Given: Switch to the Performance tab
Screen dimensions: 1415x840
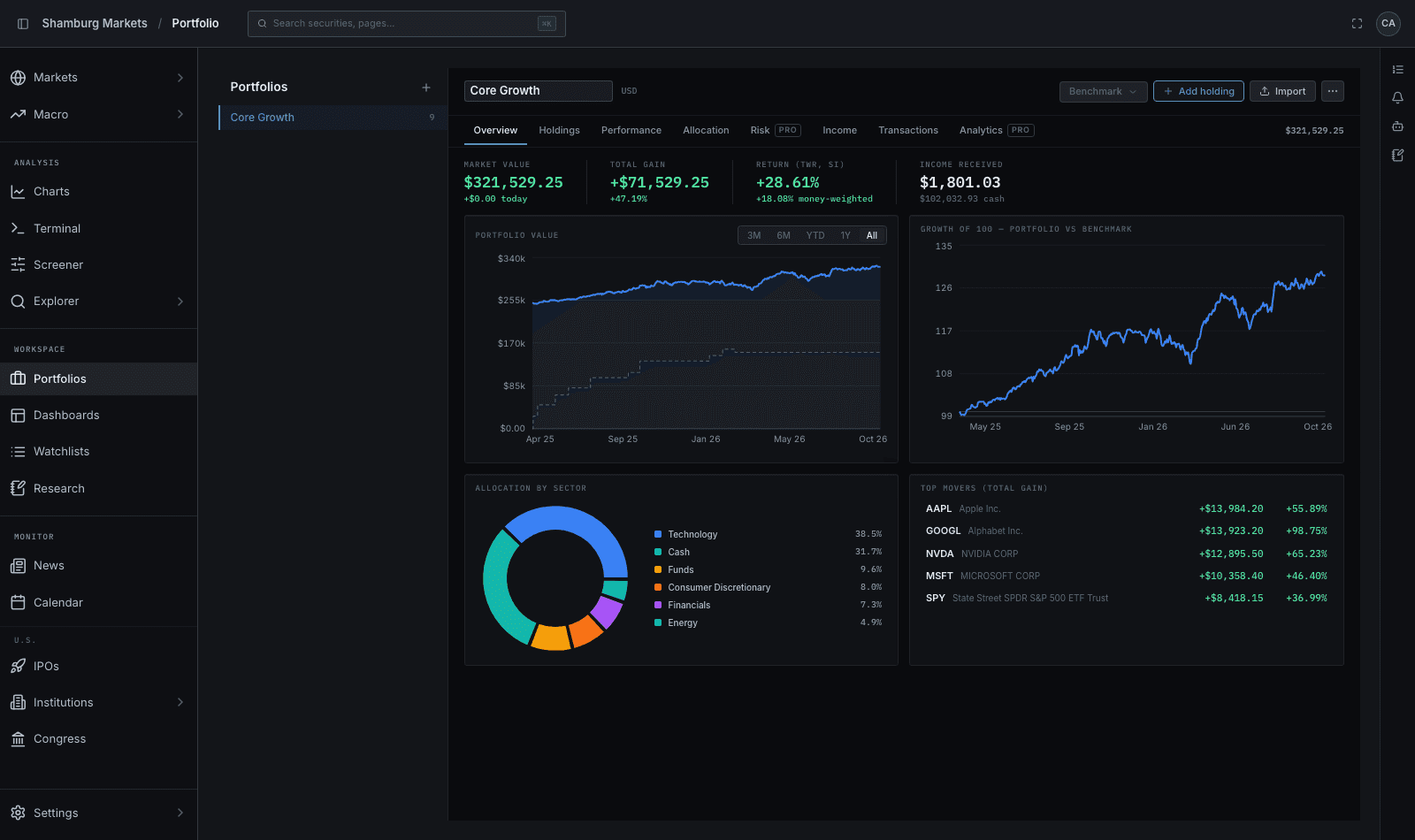Looking at the screenshot, I should pos(631,131).
